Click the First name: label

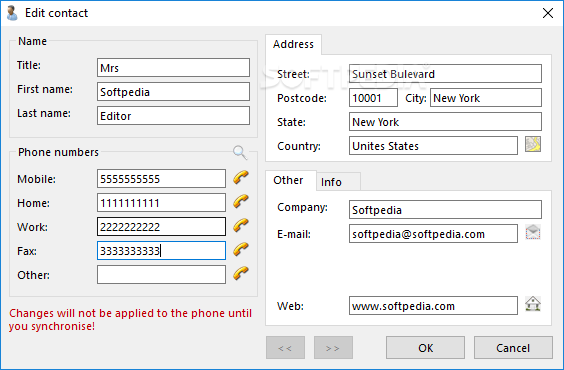point(45,89)
